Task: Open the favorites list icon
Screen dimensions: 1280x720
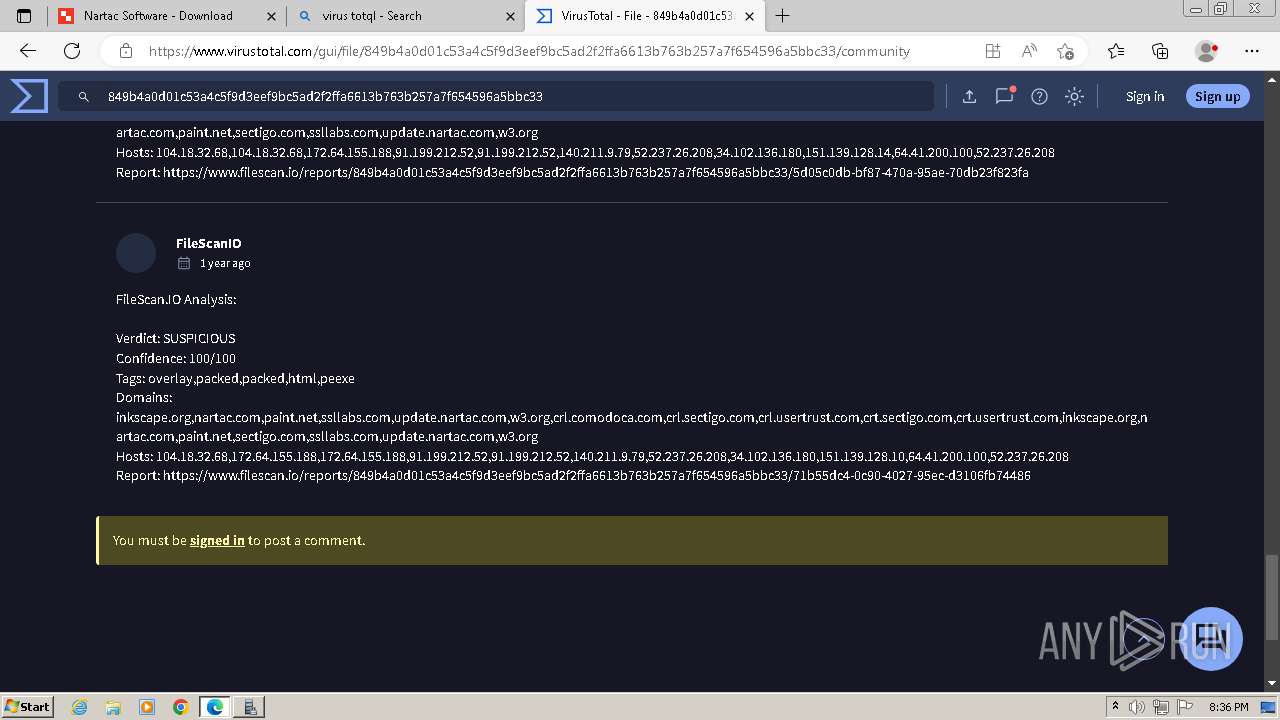Action: (x=1116, y=51)
